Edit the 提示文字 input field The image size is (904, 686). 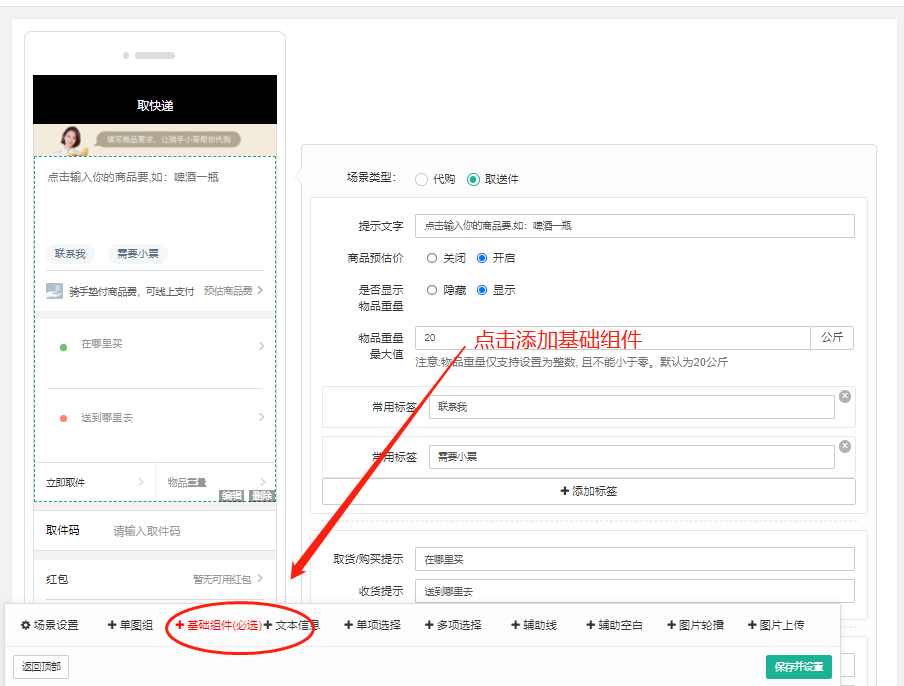click(635, 226)
